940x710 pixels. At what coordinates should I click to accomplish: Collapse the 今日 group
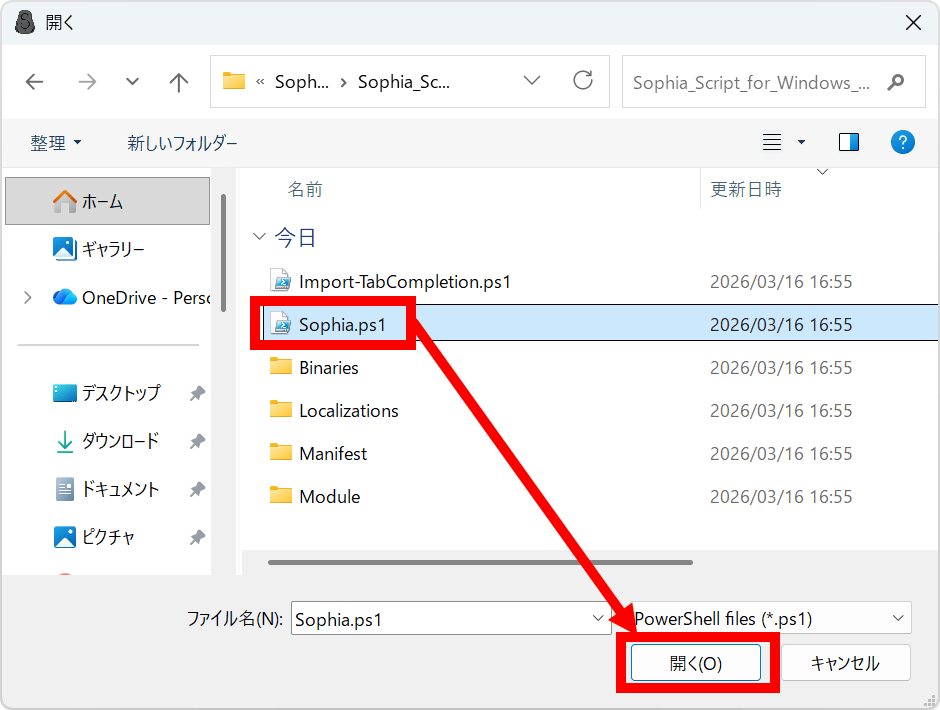260,237
